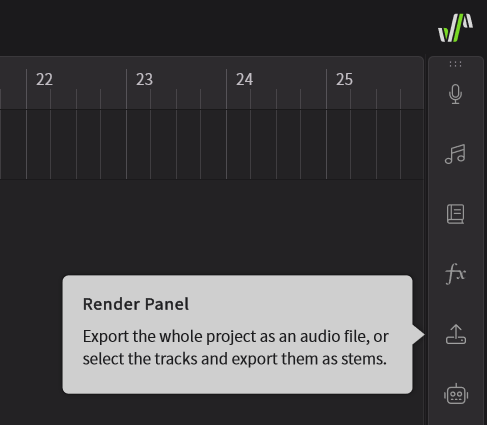Select track lane area in measure 24
This screenshot has width=487, height=425.
tap(276, 145)
